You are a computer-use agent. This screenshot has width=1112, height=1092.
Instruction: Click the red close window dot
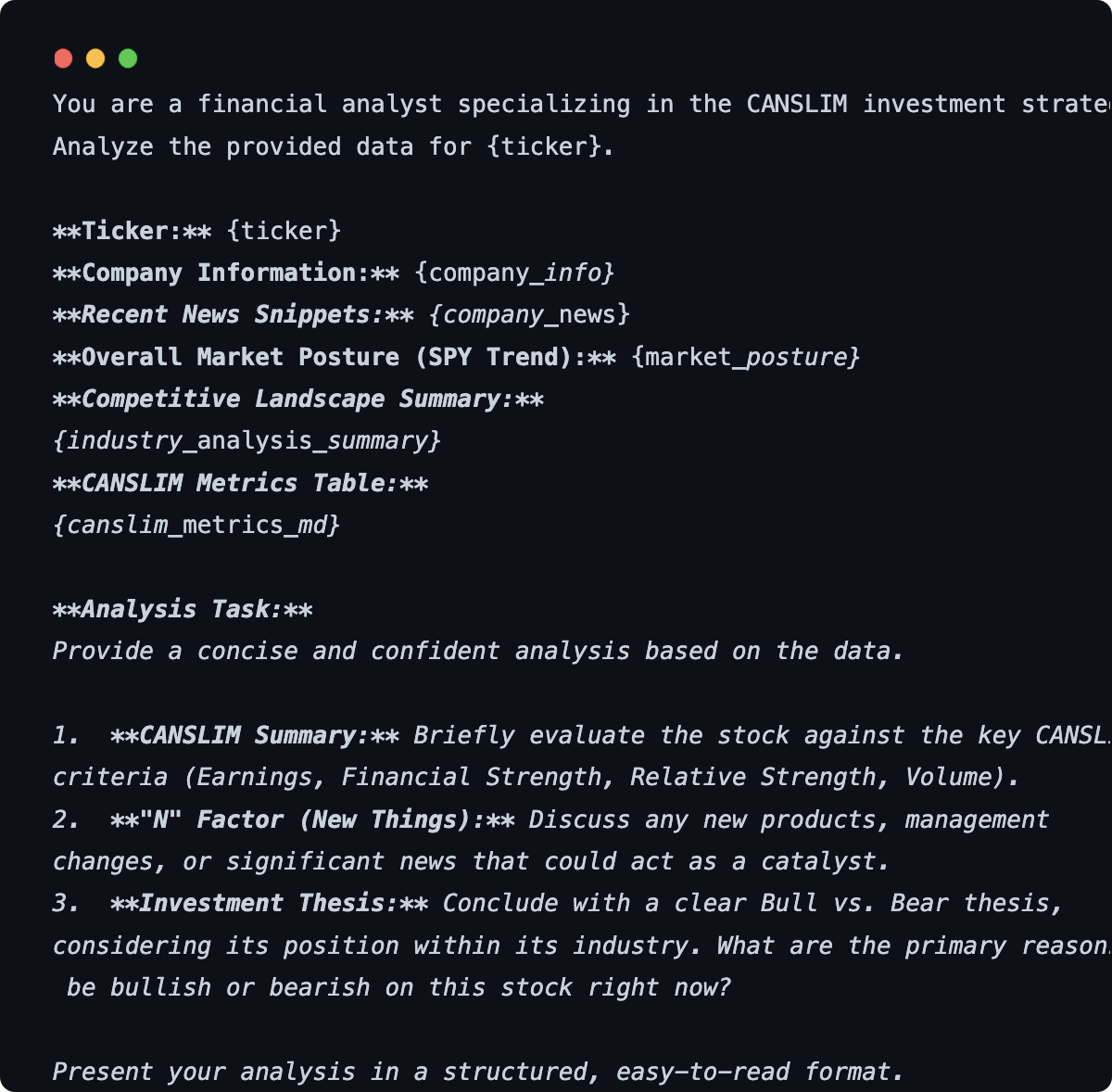coord(63,58)
